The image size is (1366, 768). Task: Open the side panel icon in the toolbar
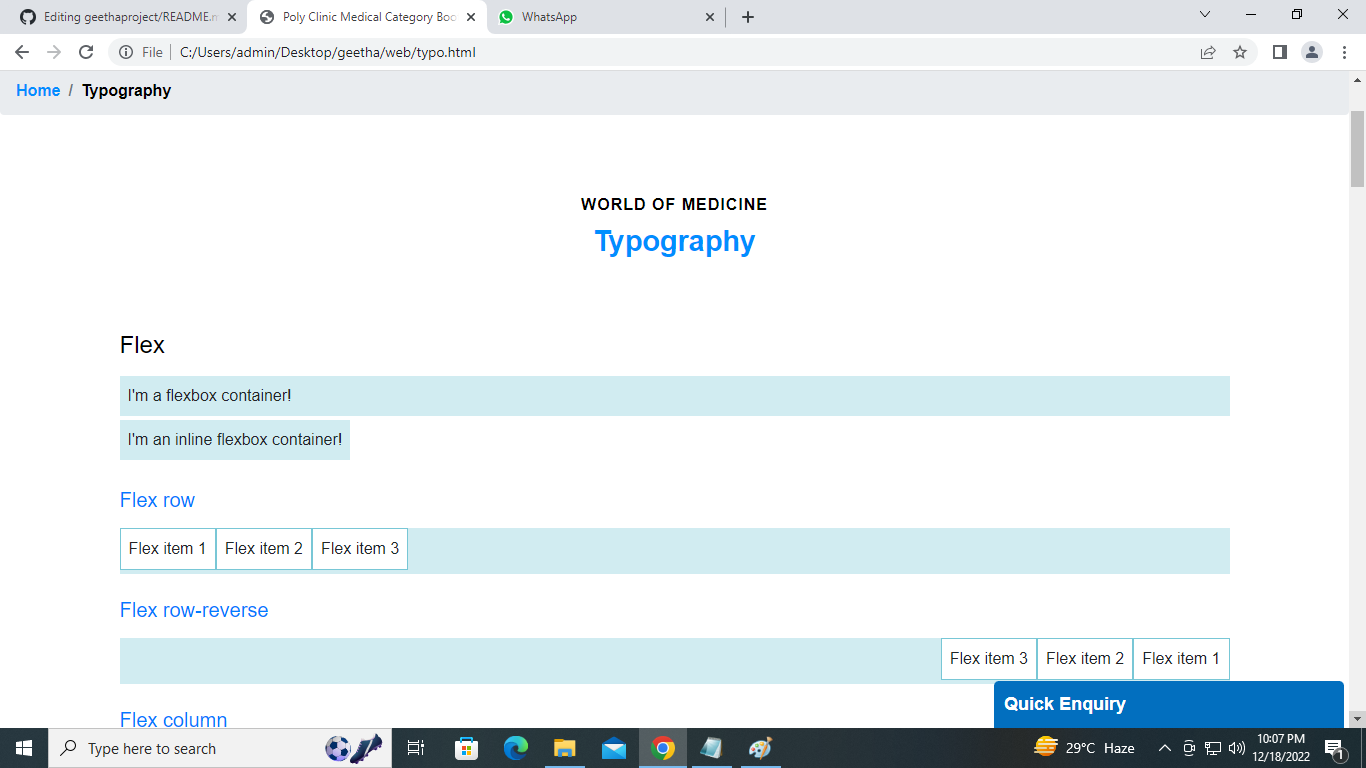click(x=1278, y=52)
